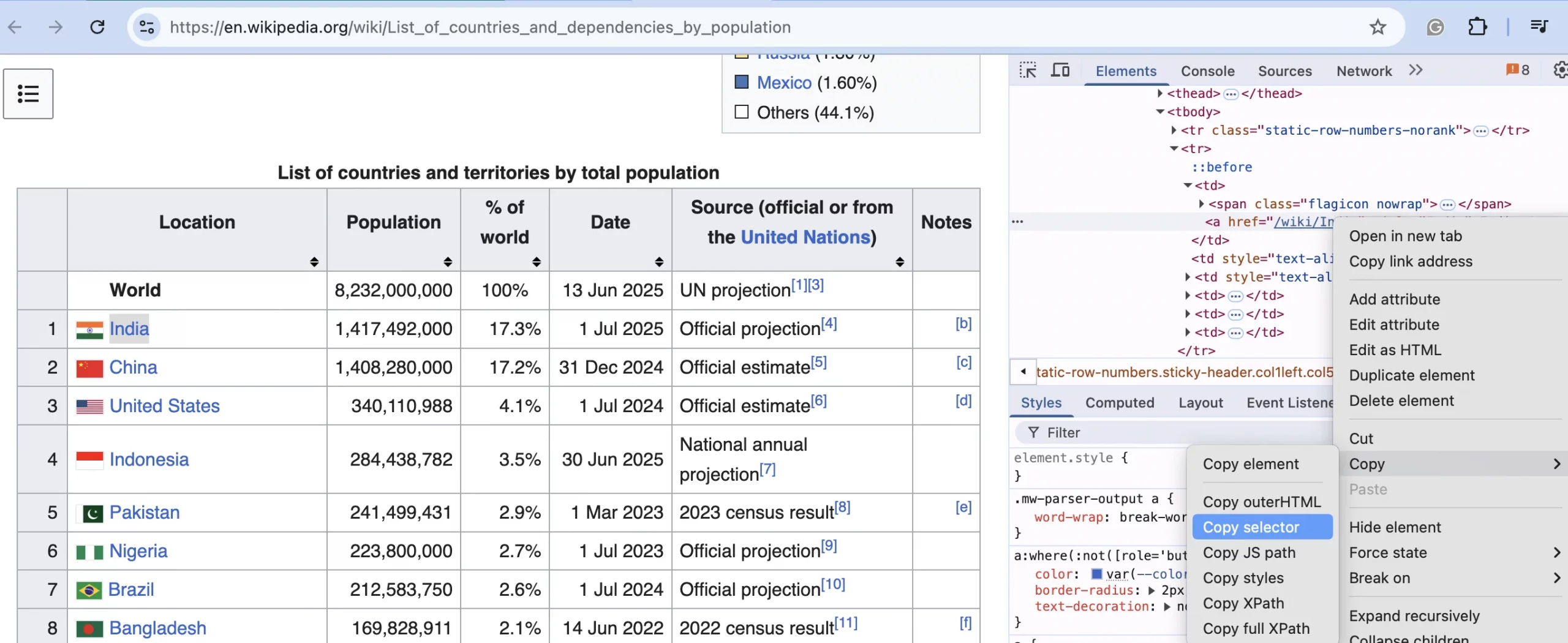Go back to the previous page
This screenshot has height=643, width=1568.
(15, 27)
